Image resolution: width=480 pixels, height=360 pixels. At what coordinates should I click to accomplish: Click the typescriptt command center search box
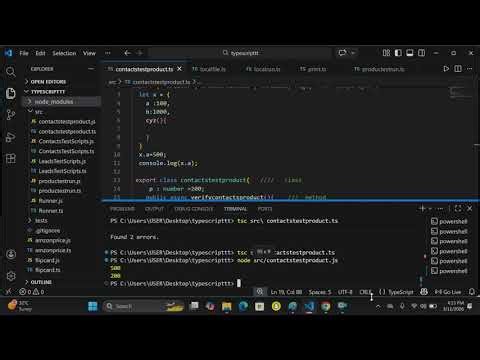tap(241, 53)
